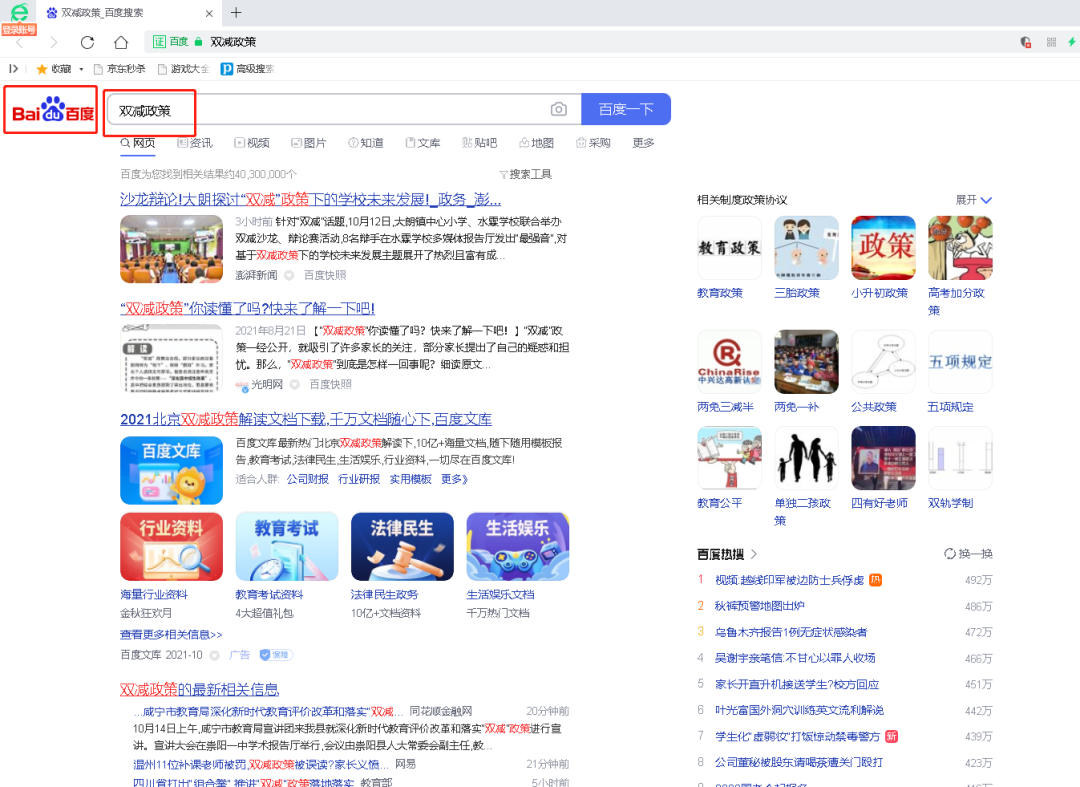Image resolution: width=1080 pixels, height=787 pixels.
Task: Open image search with the camera icon
Action: pyautogui.click(x=559, y=109)
